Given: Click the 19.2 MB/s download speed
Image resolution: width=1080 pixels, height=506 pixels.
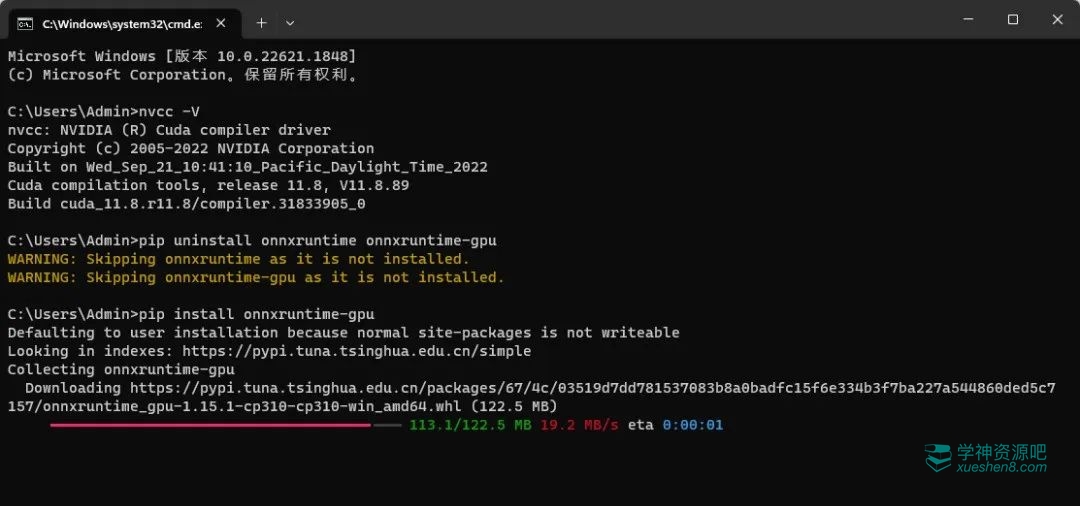Looking at the screenshot, I should (580, 425).
